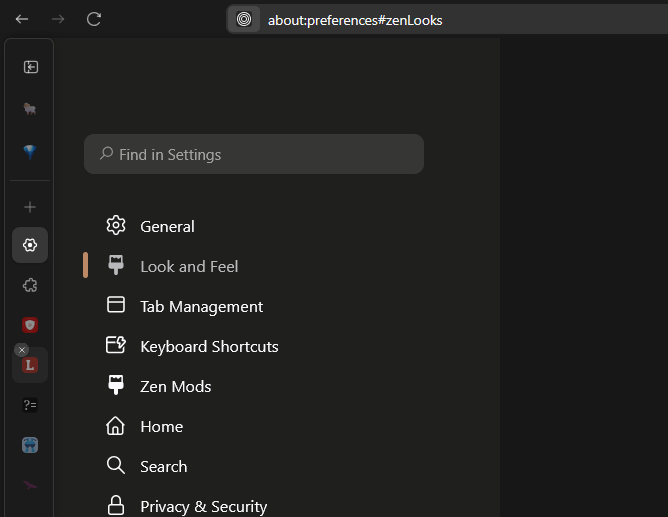
Task: Click the Zen site identity icon in address bar
Action: (244, 19)
